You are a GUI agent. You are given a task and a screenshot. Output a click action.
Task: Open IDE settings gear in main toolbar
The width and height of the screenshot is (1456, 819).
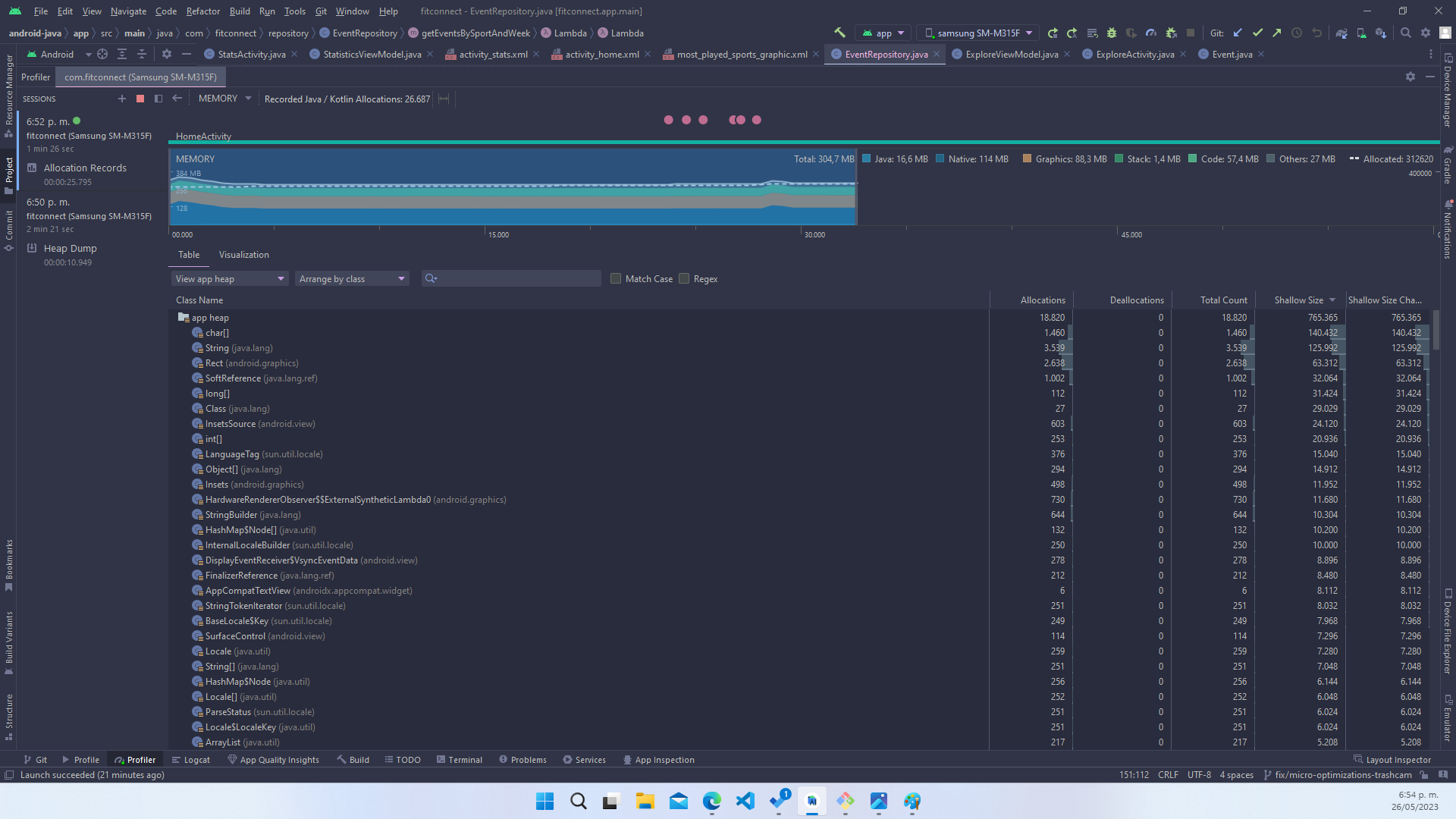(x=1426, y=33)
